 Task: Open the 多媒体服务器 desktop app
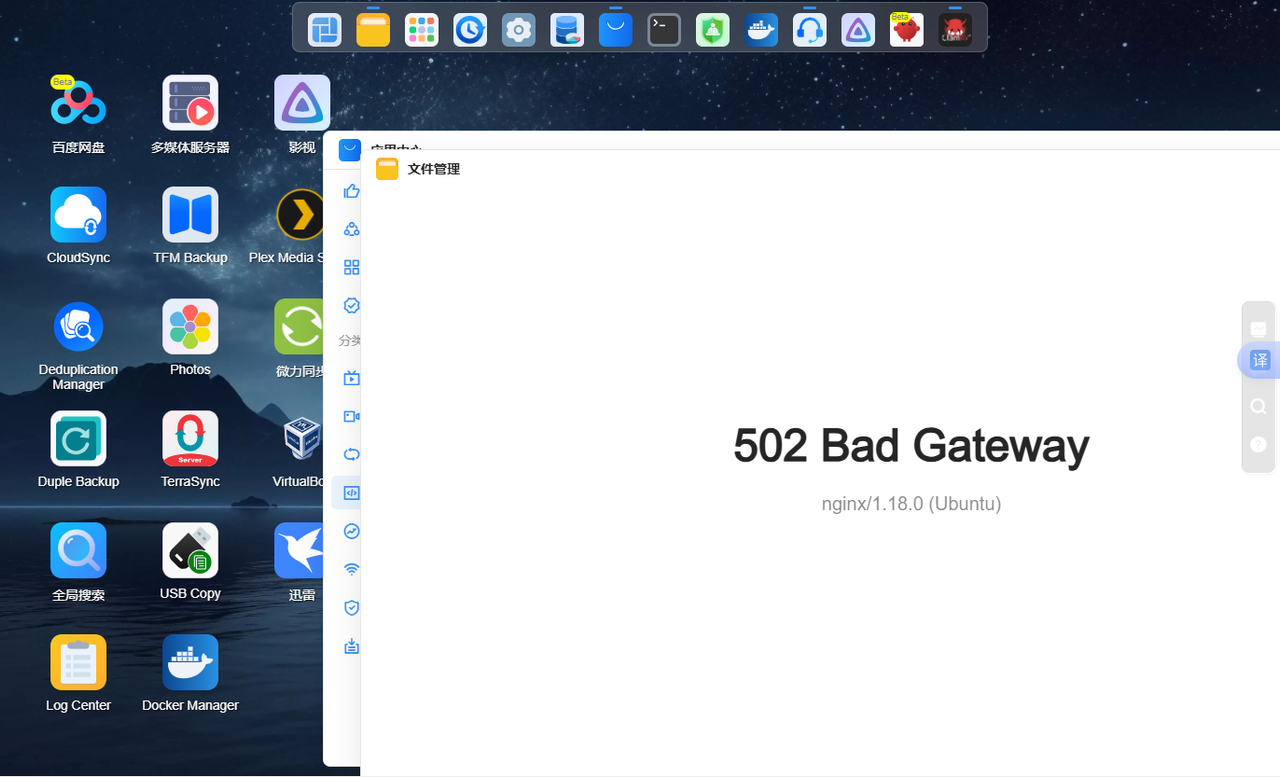pyautogui.click(x=190, y=102)
